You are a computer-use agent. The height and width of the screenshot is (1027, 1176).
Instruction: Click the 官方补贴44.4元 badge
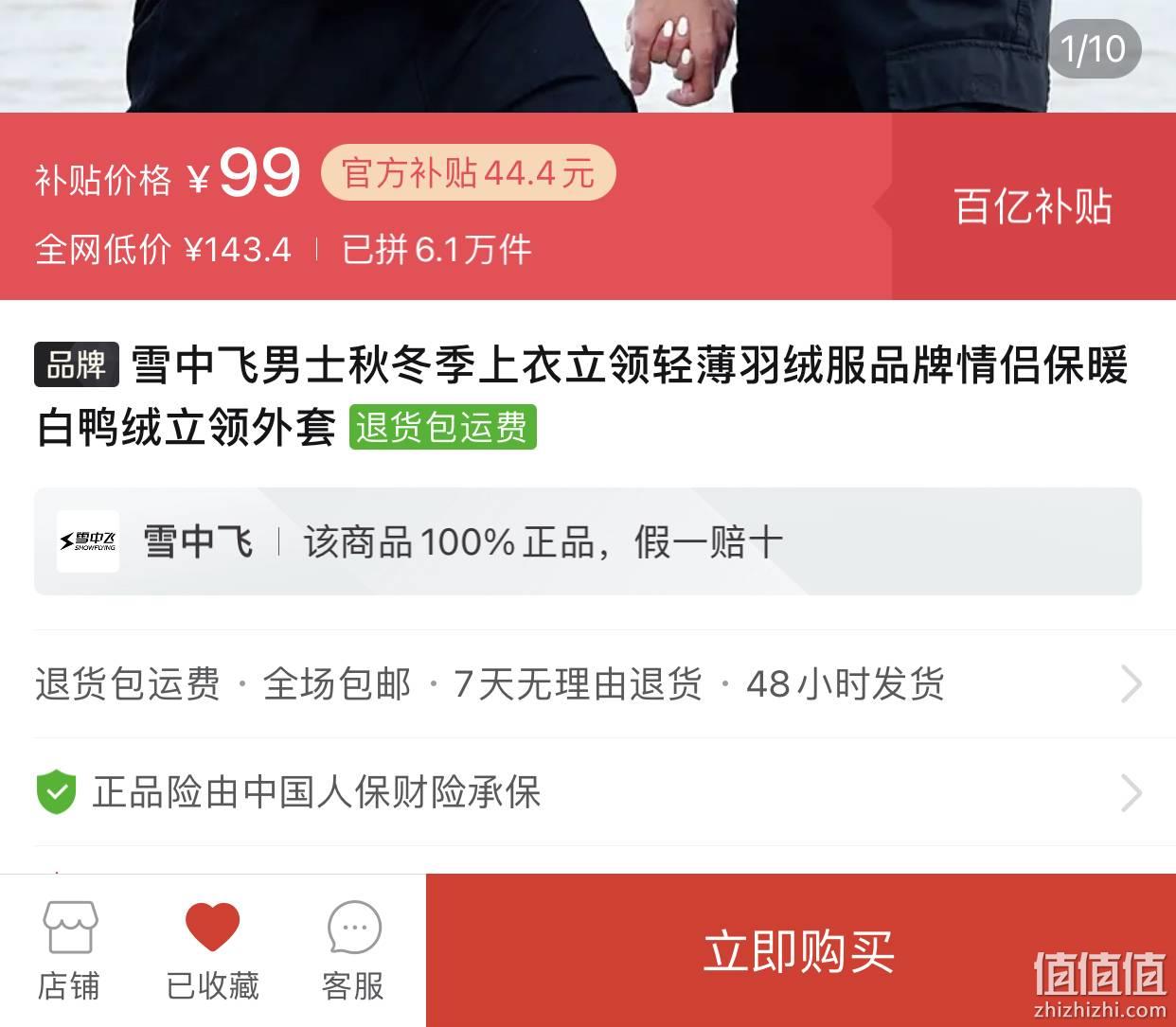469,173
